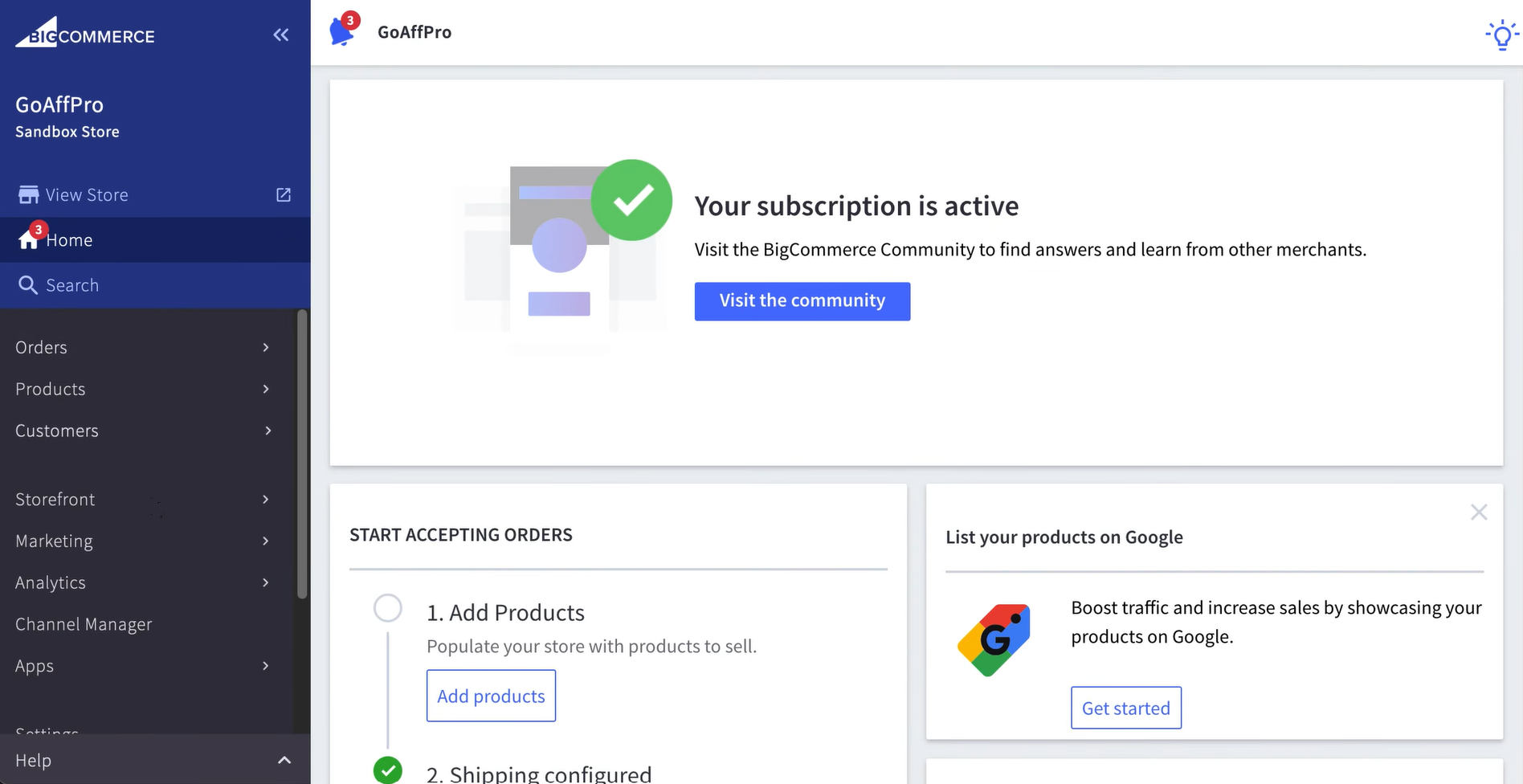Viewport: 1523px width, 784px height.
Task: Click the Home house icon
Action: (28, 240)
